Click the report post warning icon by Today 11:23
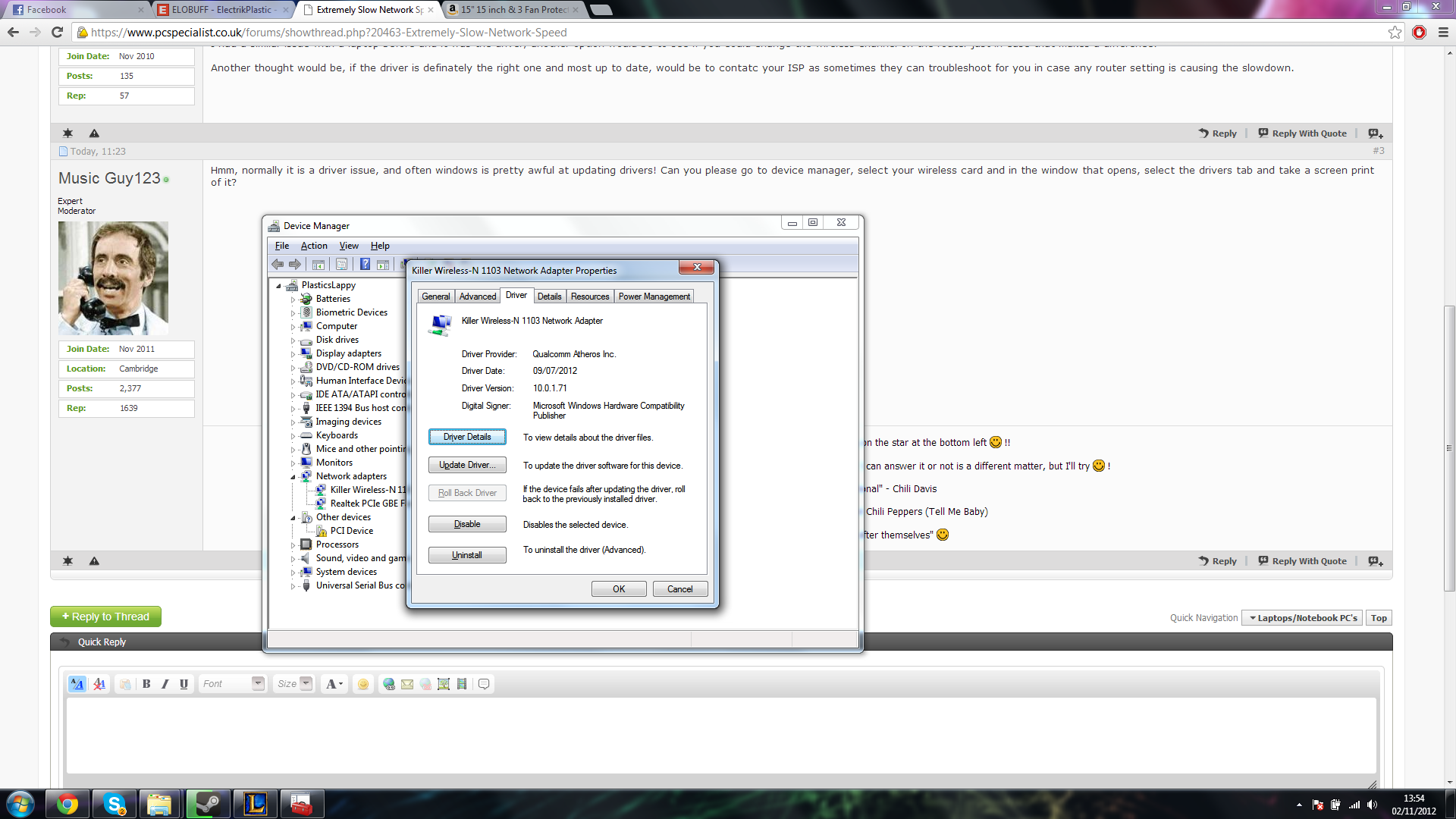Image resolution: width=1456 pixels, height=819 pixels. (x=94, y=133)
